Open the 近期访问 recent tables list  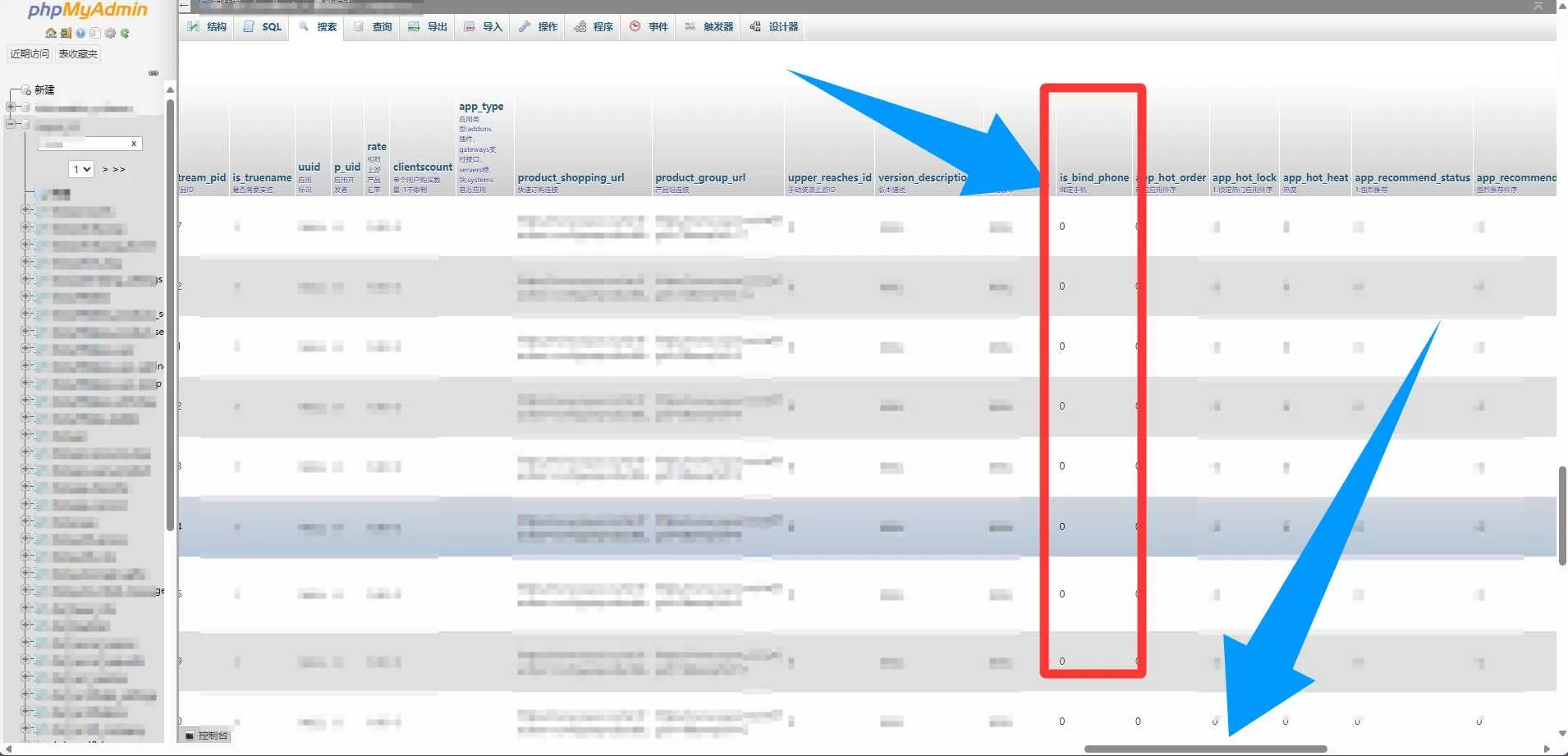coord(30,53)
